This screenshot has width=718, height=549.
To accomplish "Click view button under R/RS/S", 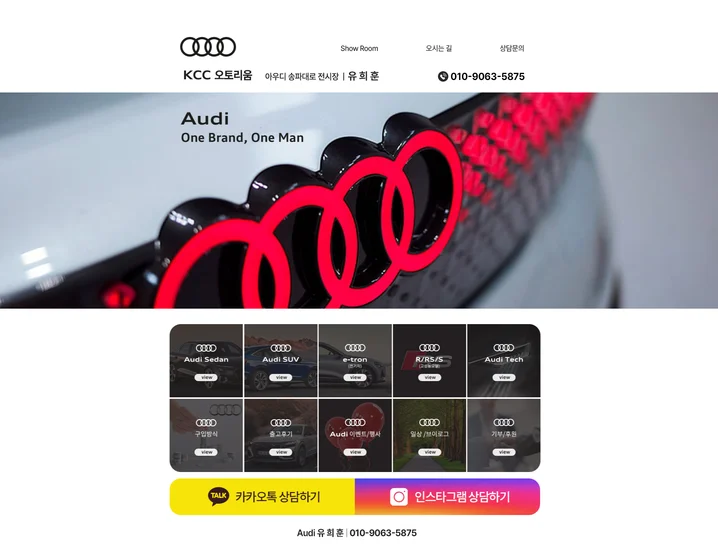I will (430, 377).
